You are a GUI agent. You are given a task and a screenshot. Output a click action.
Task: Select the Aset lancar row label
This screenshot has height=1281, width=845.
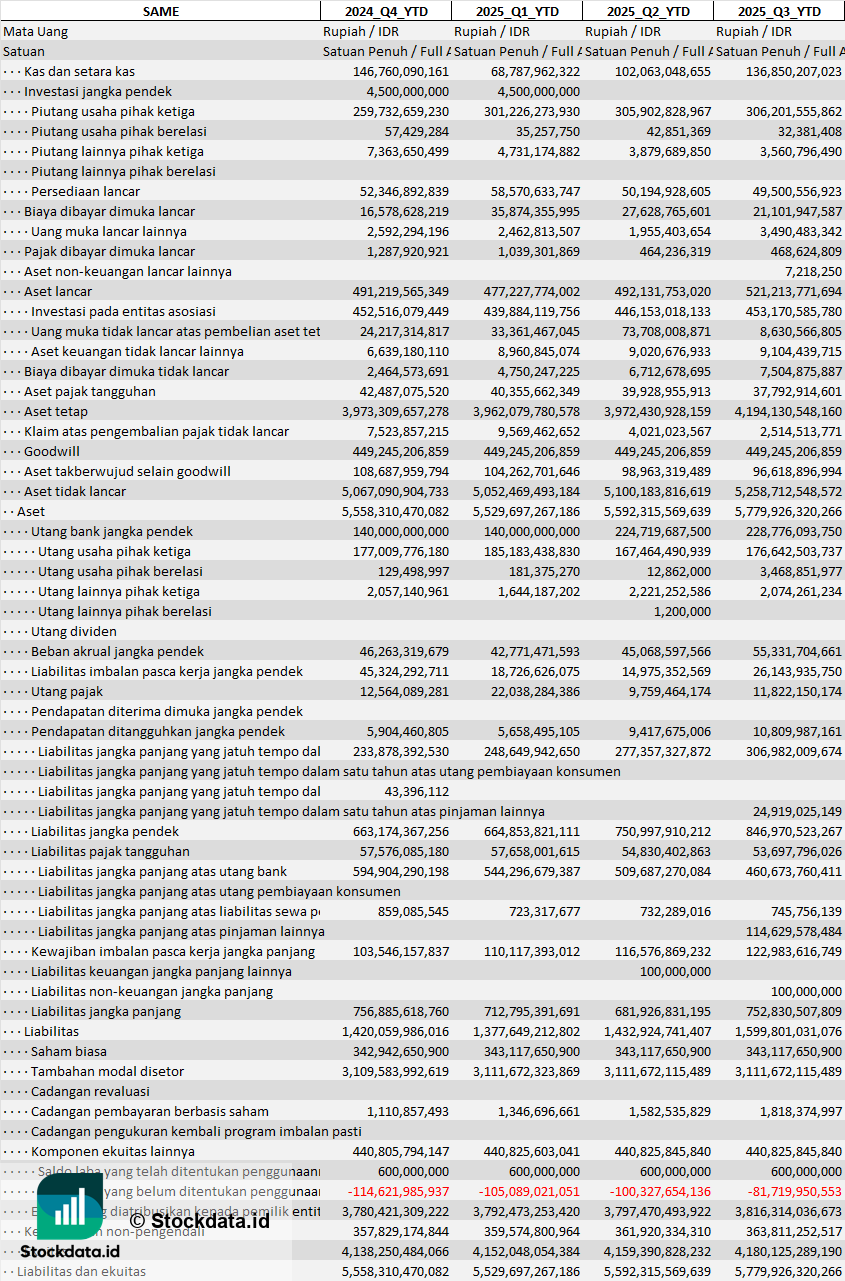click(58, 291)
